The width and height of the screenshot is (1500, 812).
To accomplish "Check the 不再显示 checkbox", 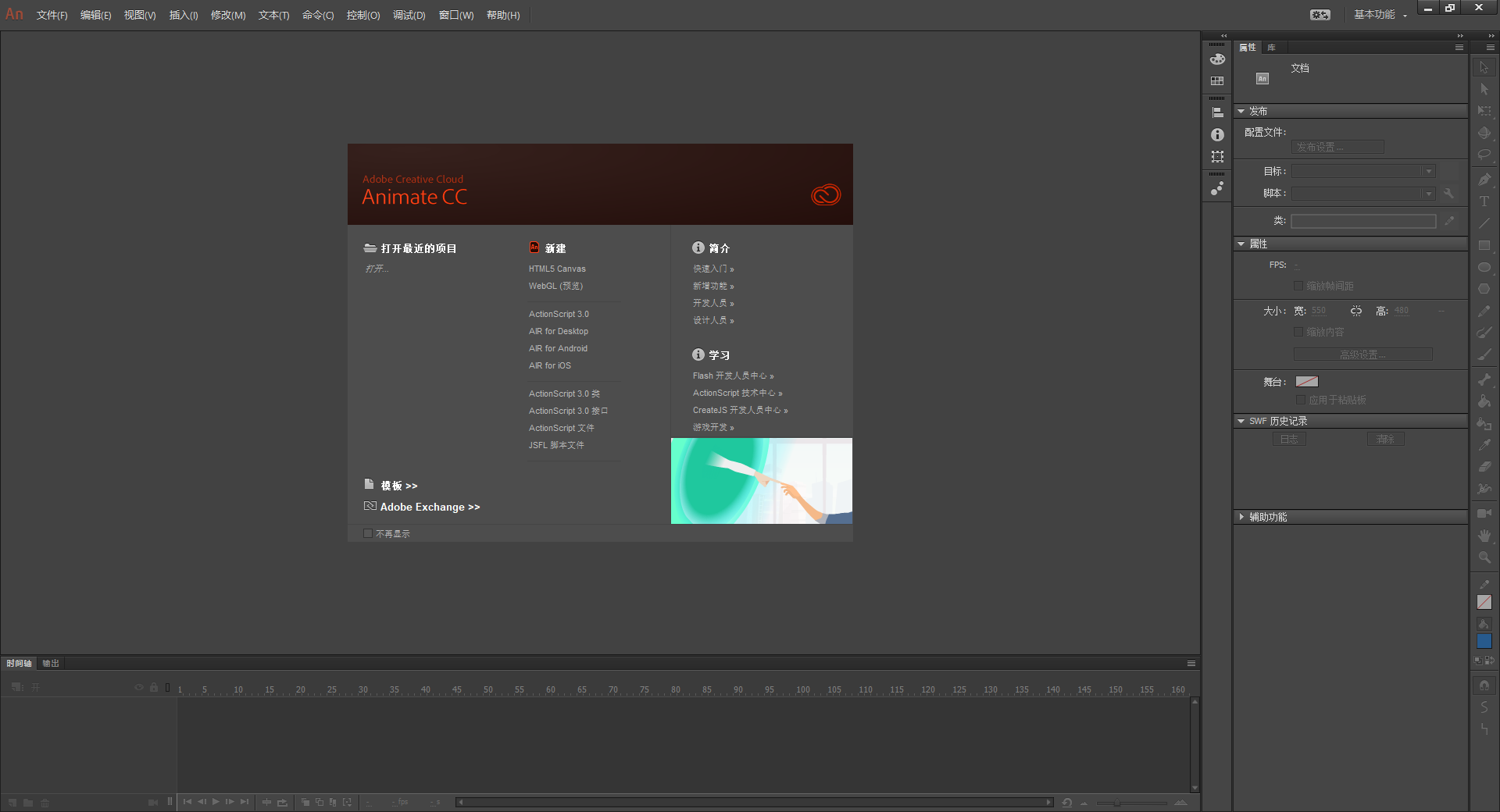I will click(x=368, y=534).
